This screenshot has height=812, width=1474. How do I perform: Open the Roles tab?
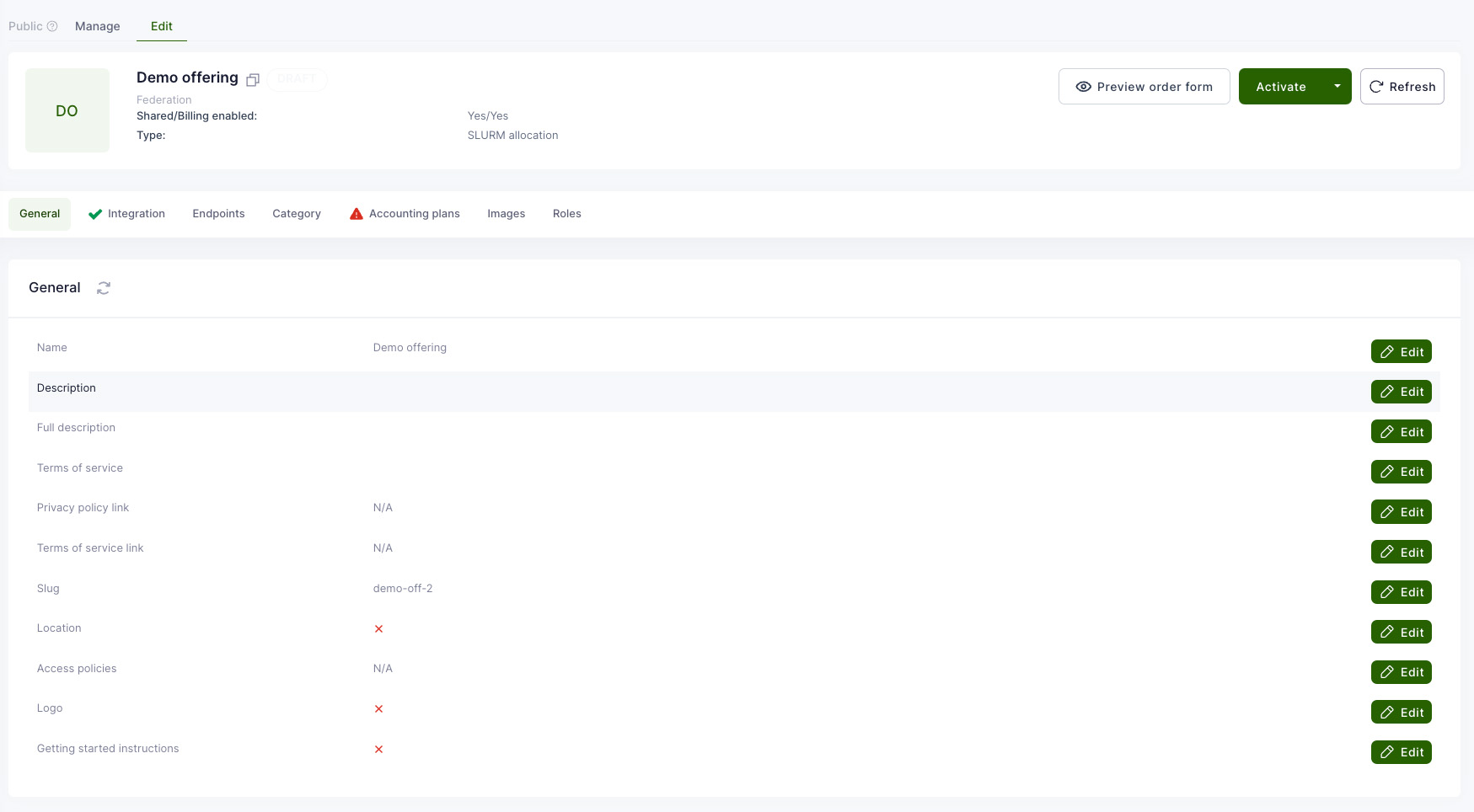(x=566, y=214)
